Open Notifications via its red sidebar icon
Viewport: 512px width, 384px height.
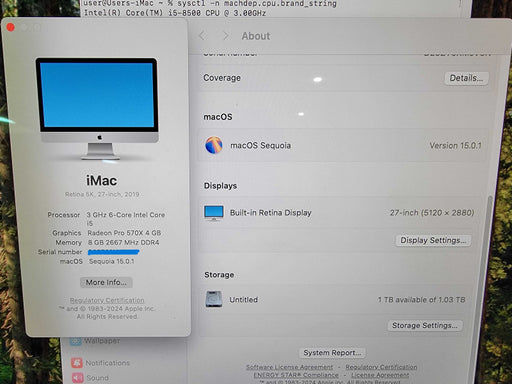(x=77, y=363)
